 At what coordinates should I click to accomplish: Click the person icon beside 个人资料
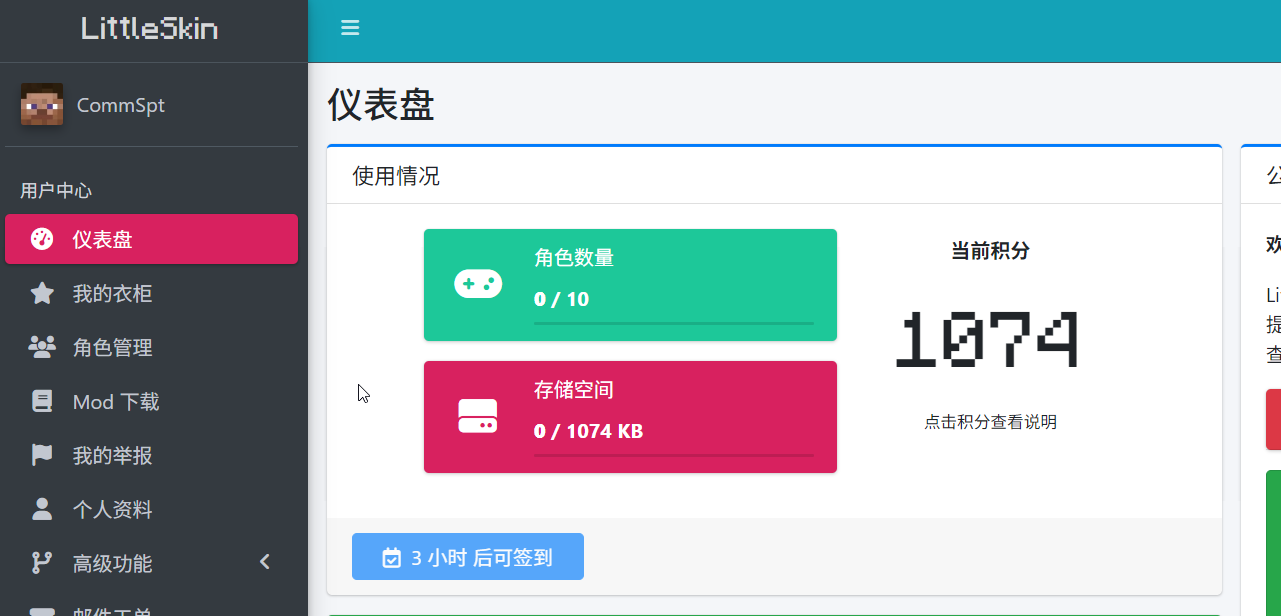pyautogui.click(x=42, y=509)
